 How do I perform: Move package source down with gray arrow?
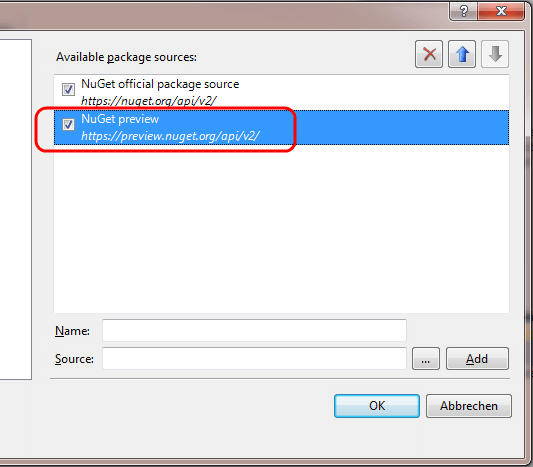(x=495, y=54)
